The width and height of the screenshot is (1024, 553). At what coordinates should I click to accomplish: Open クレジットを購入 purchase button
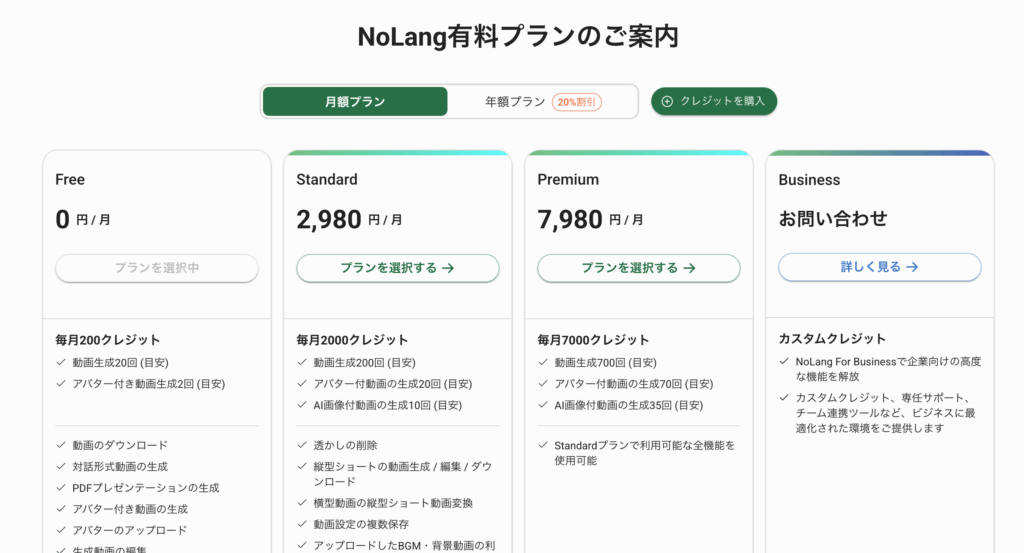[x=714, y=101]
